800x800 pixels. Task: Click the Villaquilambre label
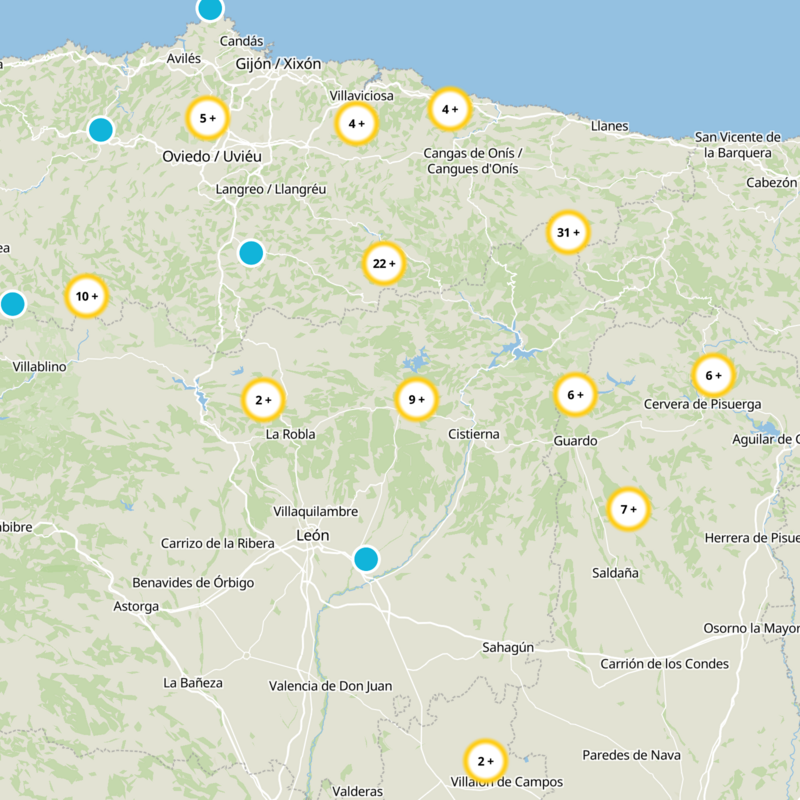315,511
